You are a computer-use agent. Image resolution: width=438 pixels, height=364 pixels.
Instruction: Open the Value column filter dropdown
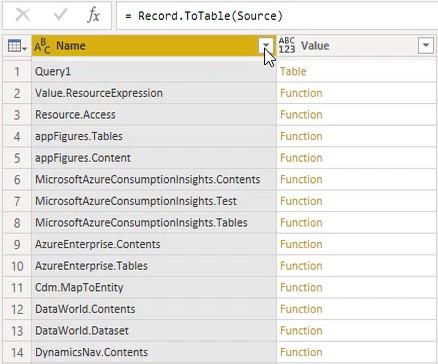[x=426, y=45]
